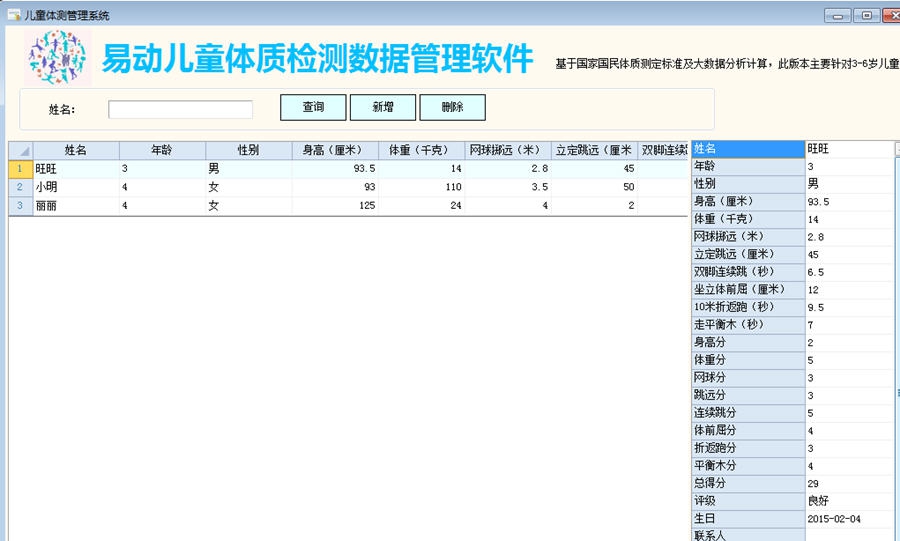This screenshot has width=900, height=541.
Task: Click the 平衡木分 property label
Action: click(x=748, y=466)
